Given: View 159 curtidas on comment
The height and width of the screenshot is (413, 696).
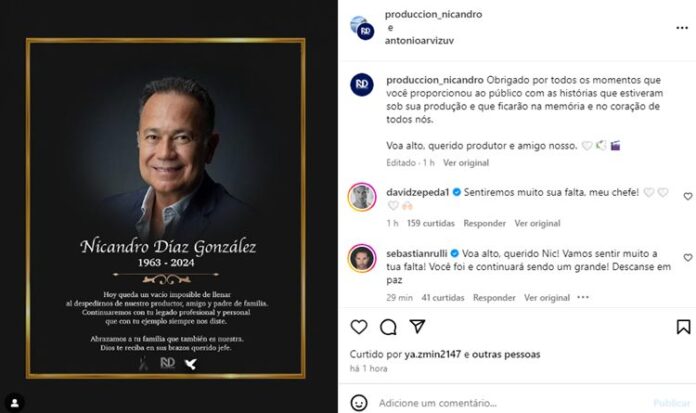Looking at the screenshot, I should pyautogui.click(x=431, y=223).
